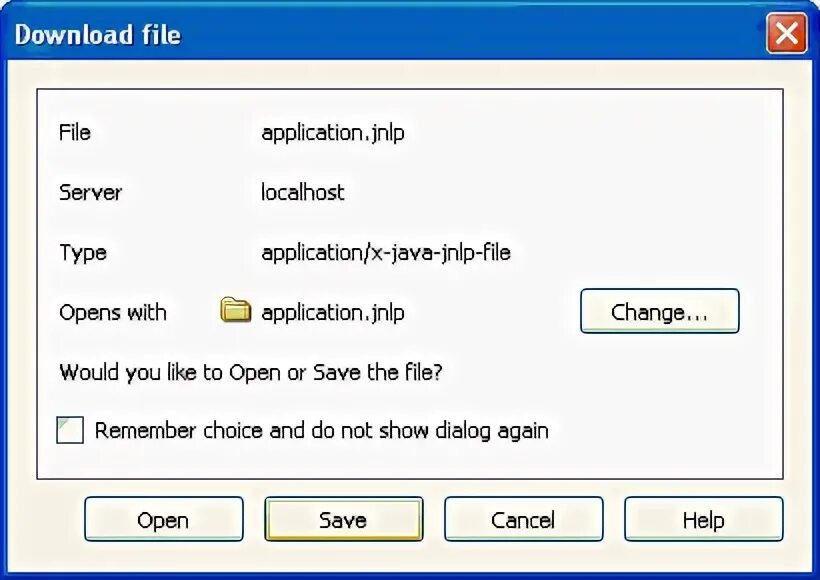Click the application/x-java-jnlp-file type text
820x580 pixels.
[x=386, y=252]
